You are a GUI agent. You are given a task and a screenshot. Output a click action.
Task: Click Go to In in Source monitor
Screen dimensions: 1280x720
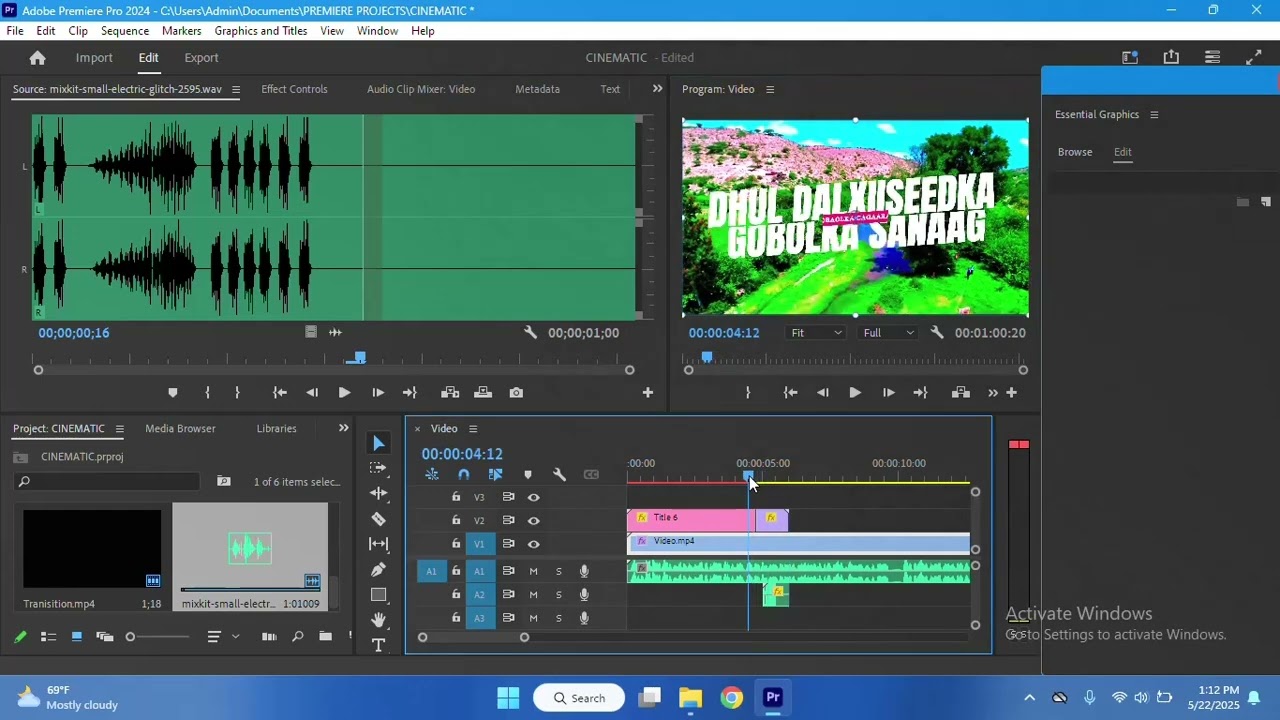[280, 393]
